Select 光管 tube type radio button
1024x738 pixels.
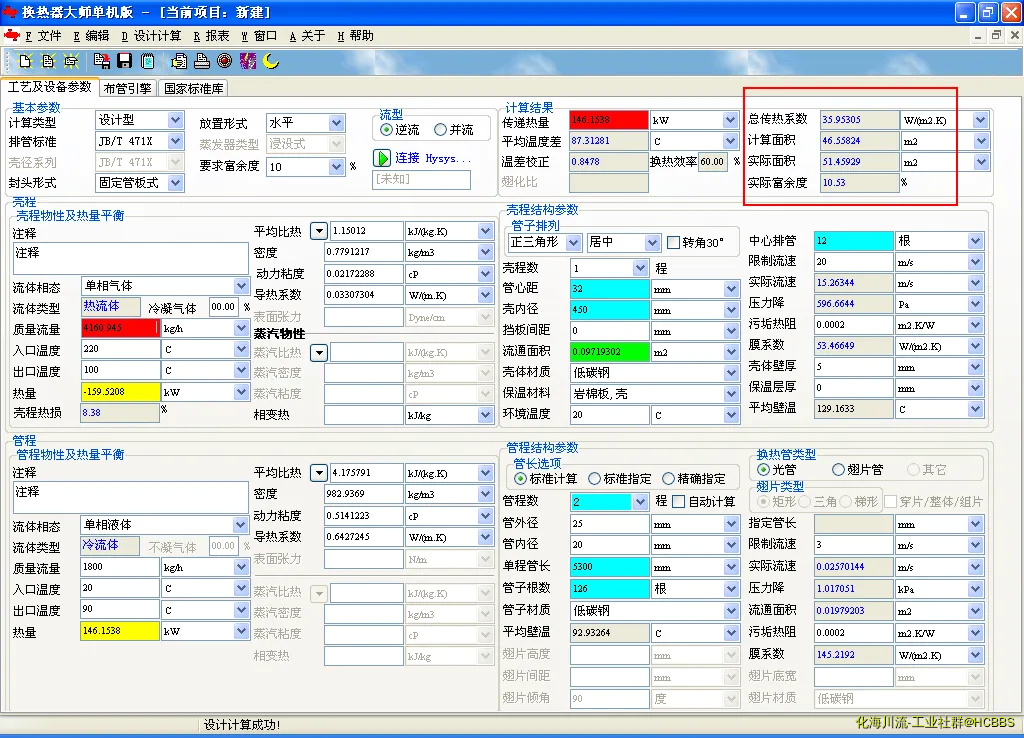[763, 470]
